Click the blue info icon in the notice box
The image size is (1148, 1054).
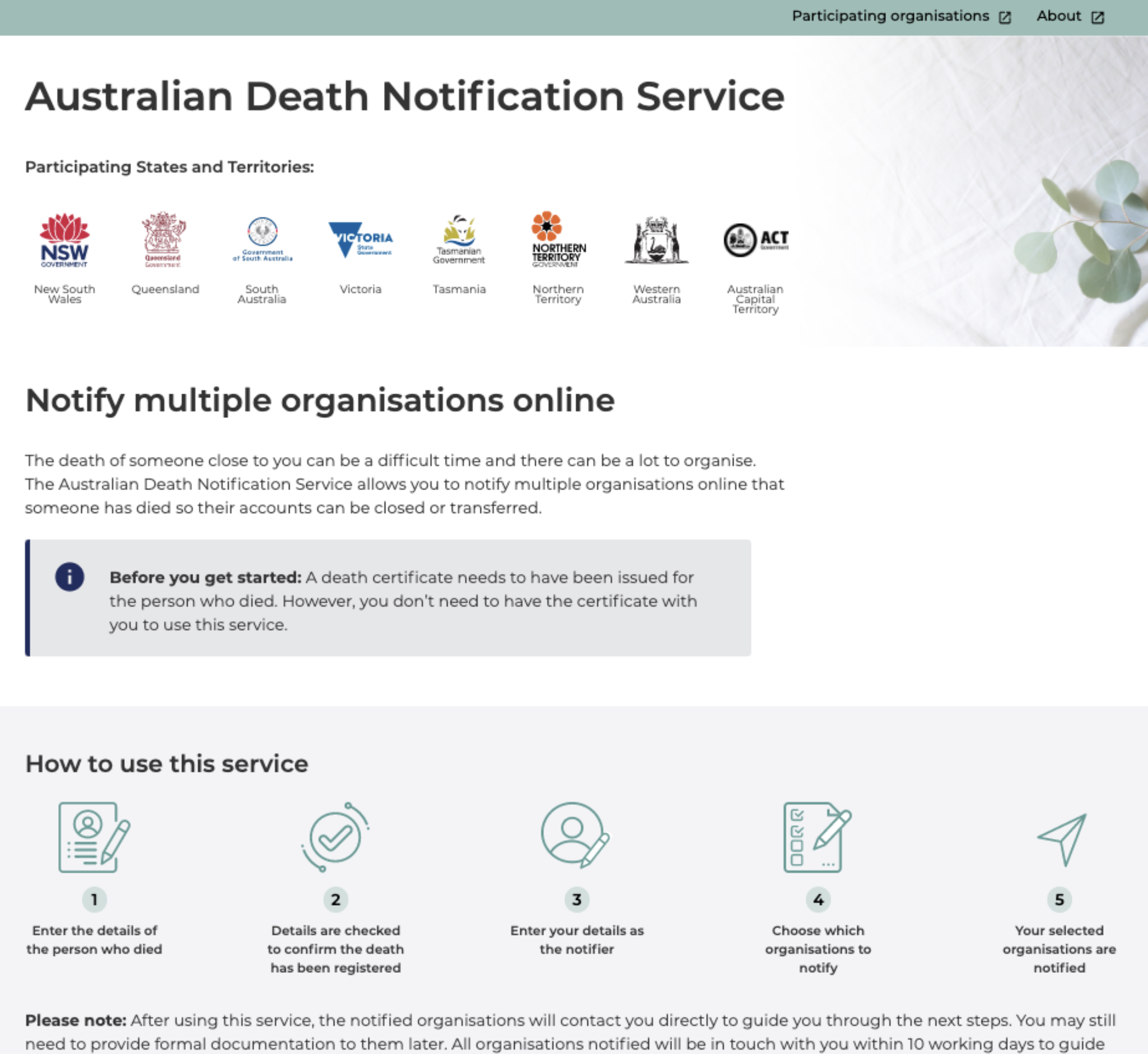[69, 577]
